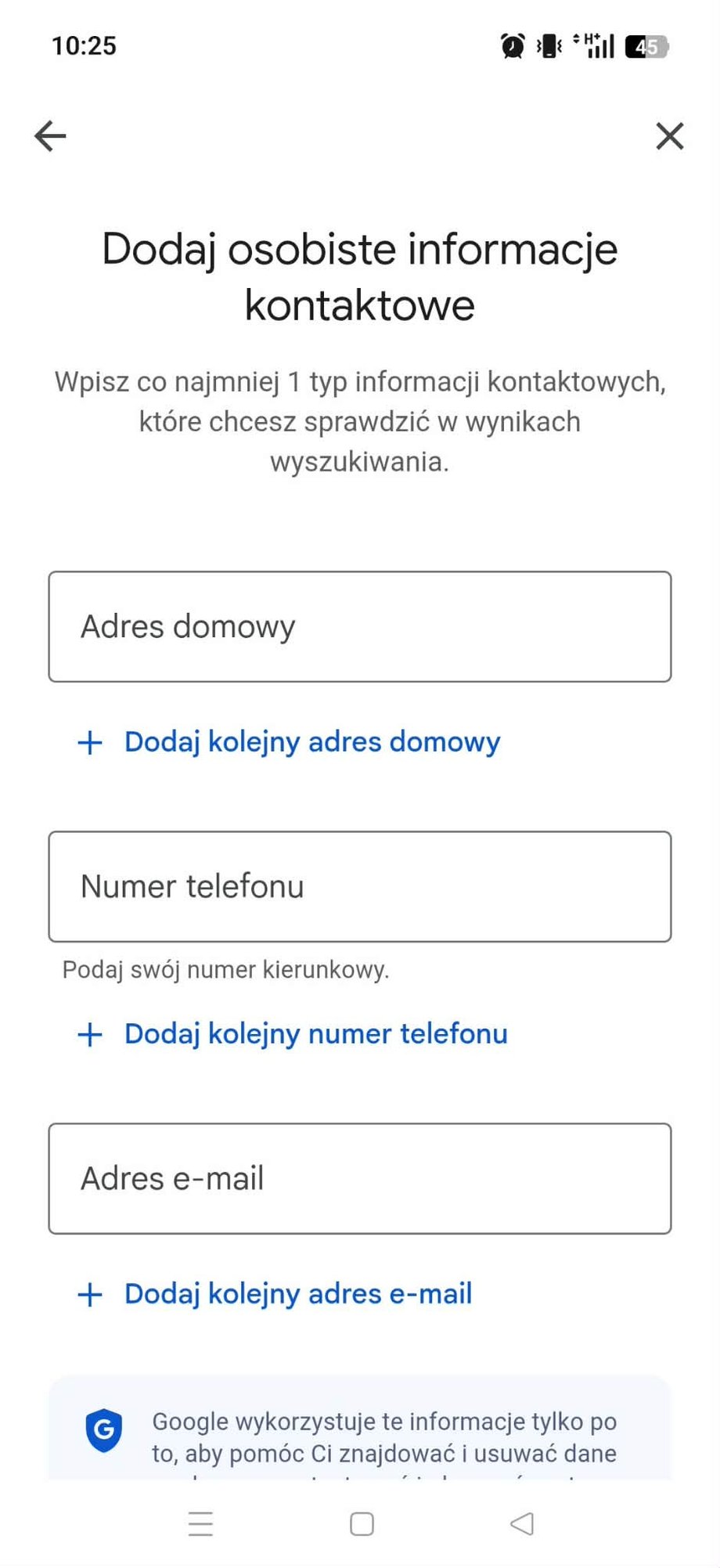Tap the recent apps icon in navigation bar

click(200, 1523)
